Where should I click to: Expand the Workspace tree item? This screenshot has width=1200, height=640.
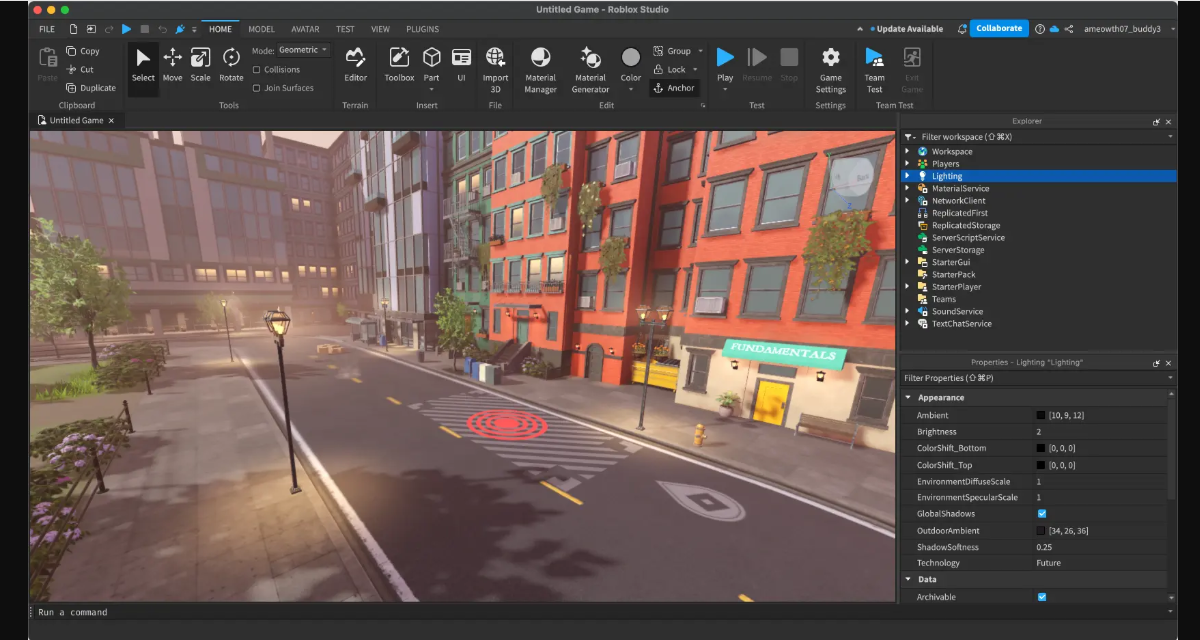pyautogui.click(x=906, y=151)
